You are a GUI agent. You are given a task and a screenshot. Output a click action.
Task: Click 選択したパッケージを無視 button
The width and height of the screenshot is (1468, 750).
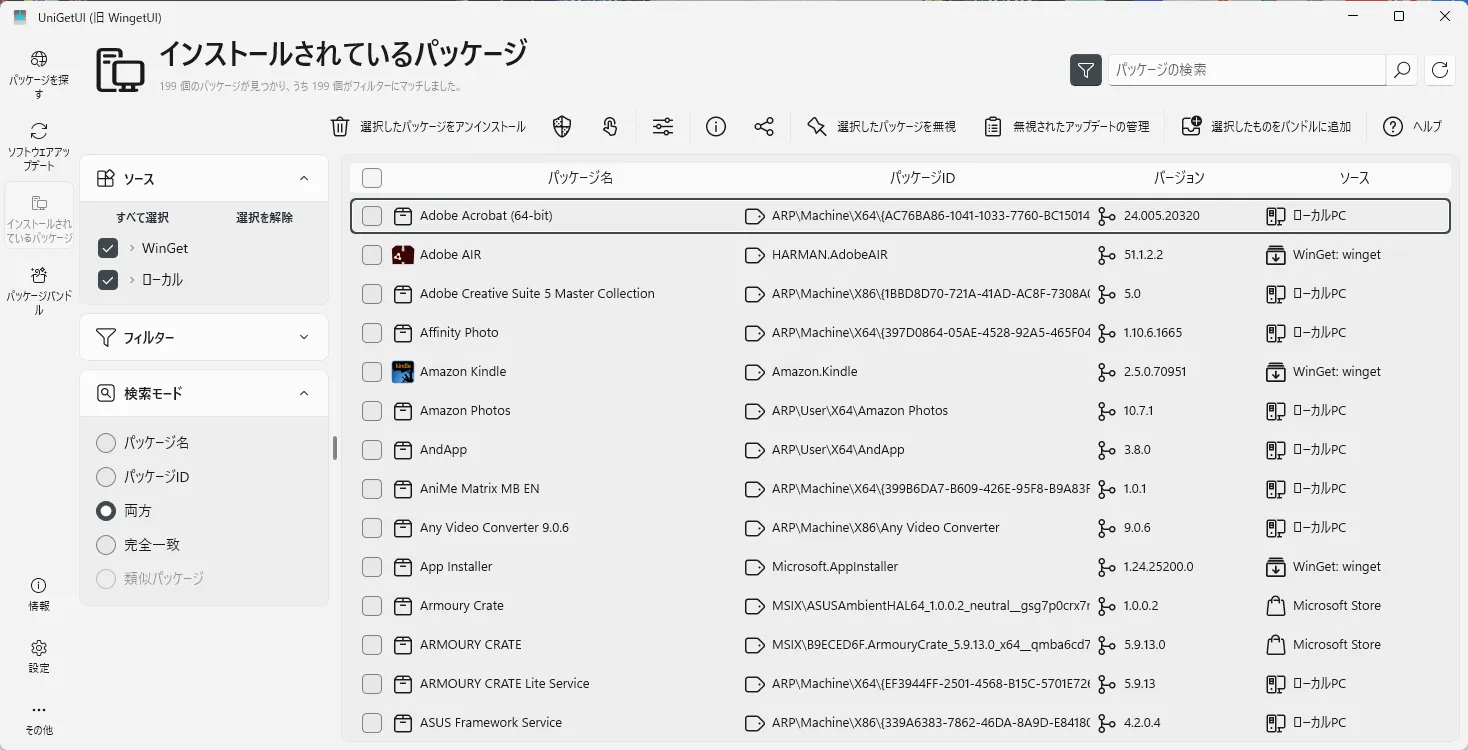(881, 126)
